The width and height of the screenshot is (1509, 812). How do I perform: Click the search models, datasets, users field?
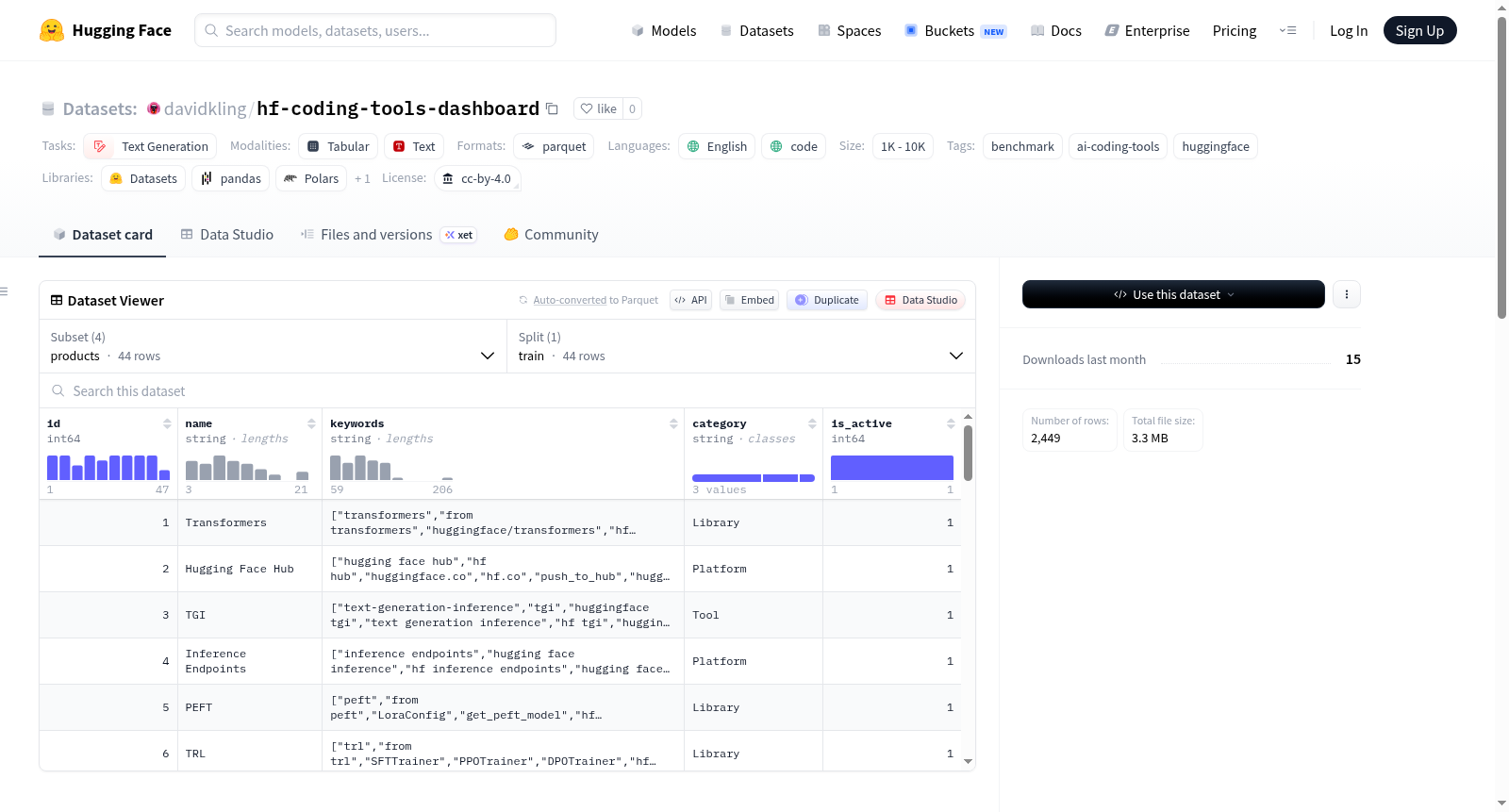(375, 30)
